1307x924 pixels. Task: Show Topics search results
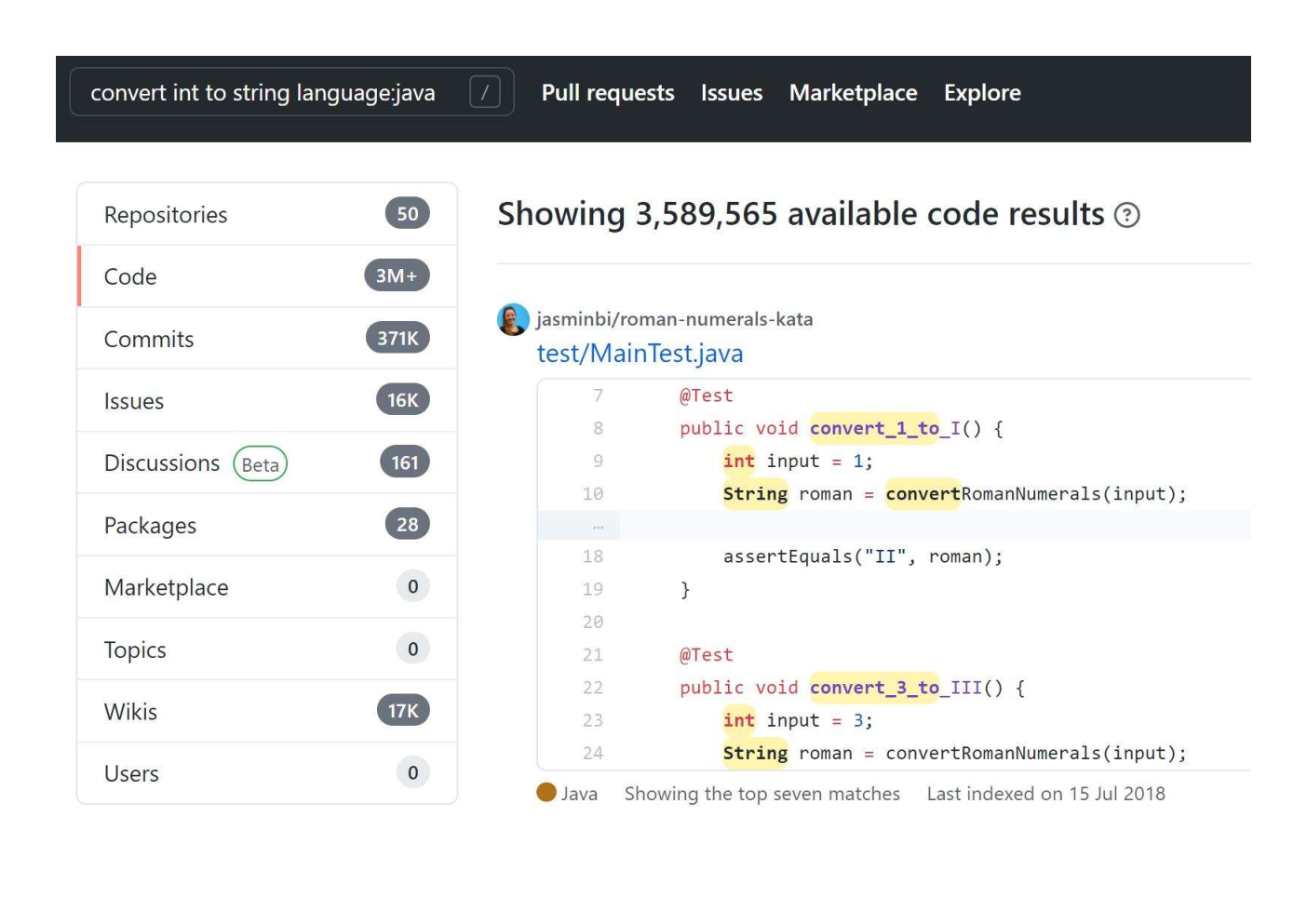267,649
